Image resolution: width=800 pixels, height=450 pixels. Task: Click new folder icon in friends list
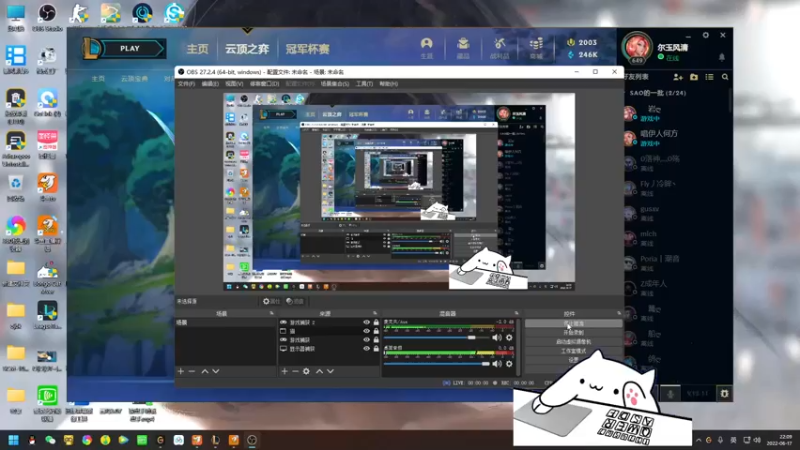694,77
